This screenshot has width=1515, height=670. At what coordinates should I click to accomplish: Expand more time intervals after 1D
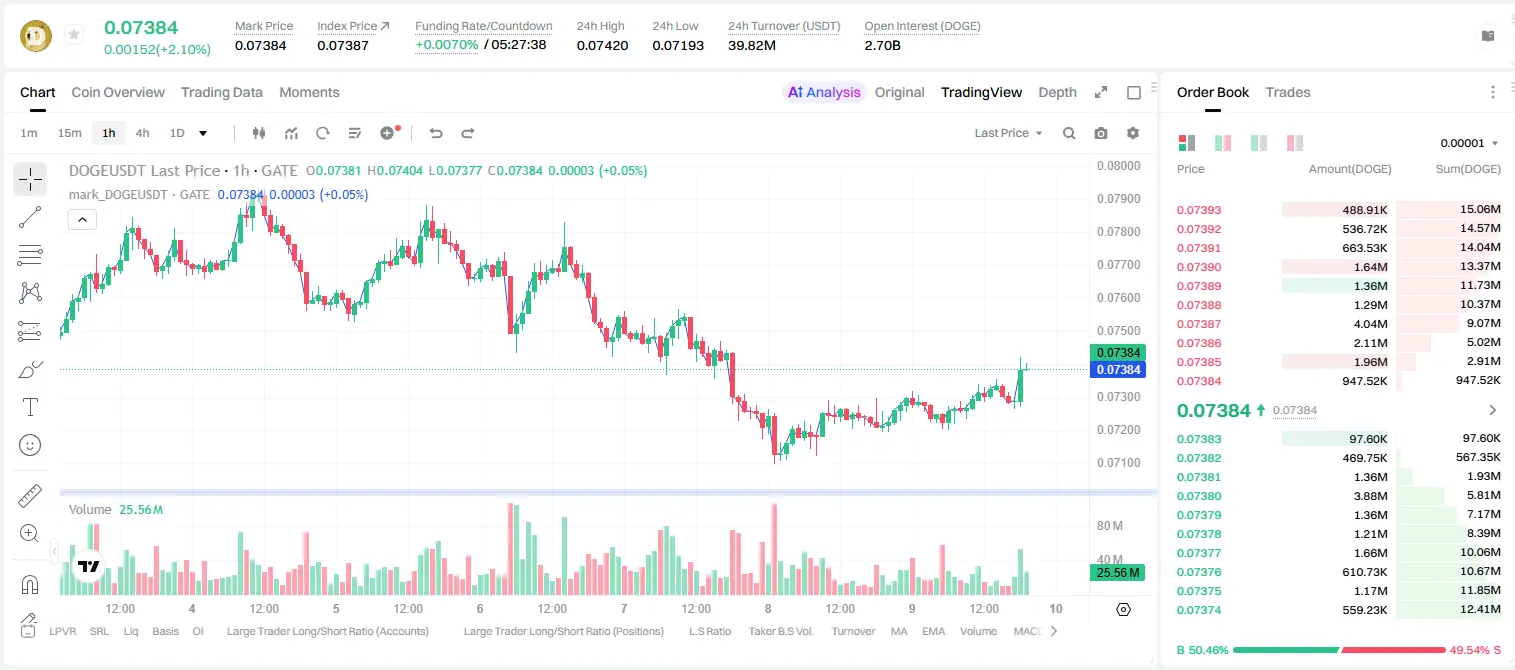203,133
